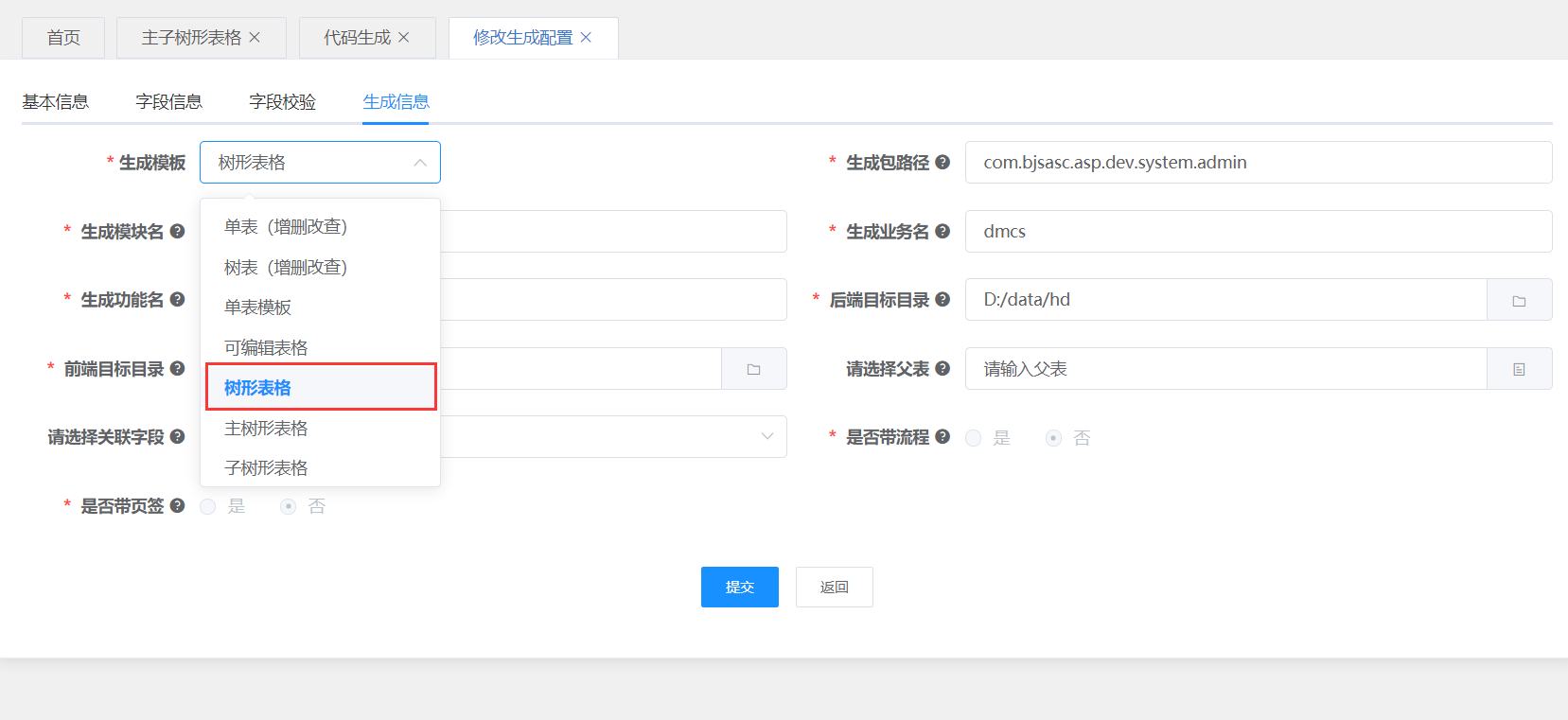The height and width of the screenshot is (720, 1568).
Task: Select 是 for 是否带页签
Action: point(208,506)
